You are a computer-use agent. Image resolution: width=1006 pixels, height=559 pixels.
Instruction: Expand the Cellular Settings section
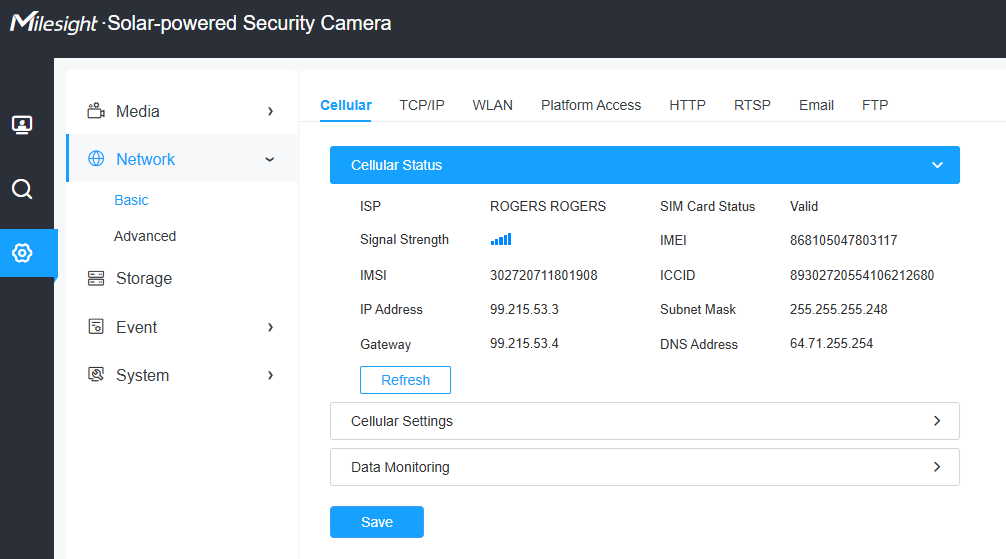point(936,421)
